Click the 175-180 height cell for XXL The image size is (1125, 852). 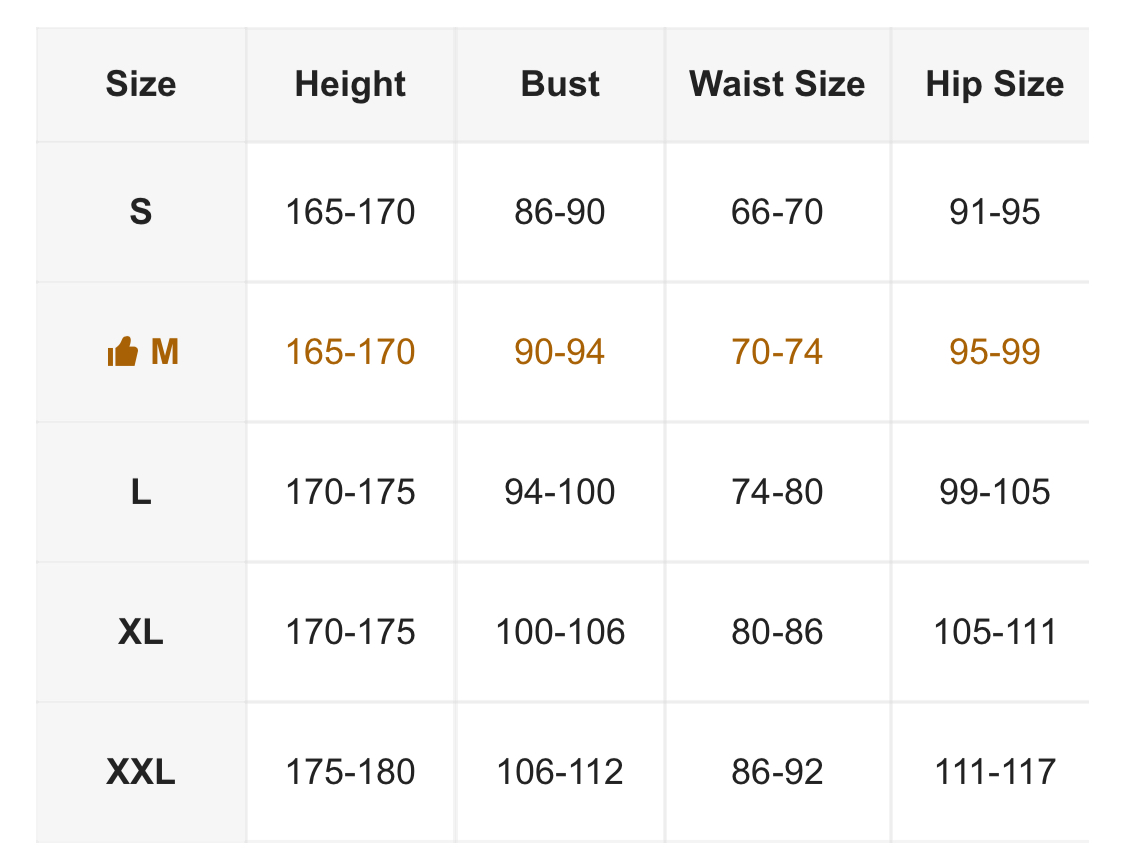coord(350,772)
